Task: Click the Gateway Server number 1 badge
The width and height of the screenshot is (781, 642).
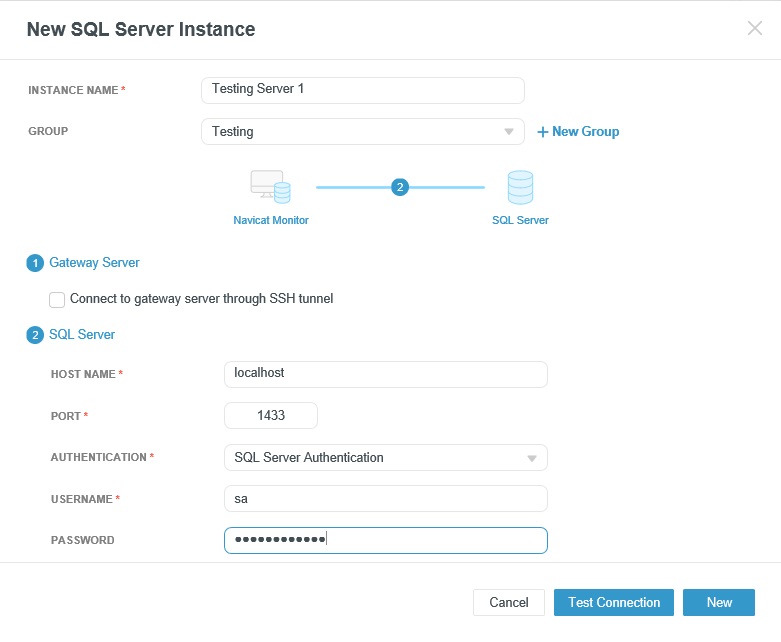Action: click(35, 263)
